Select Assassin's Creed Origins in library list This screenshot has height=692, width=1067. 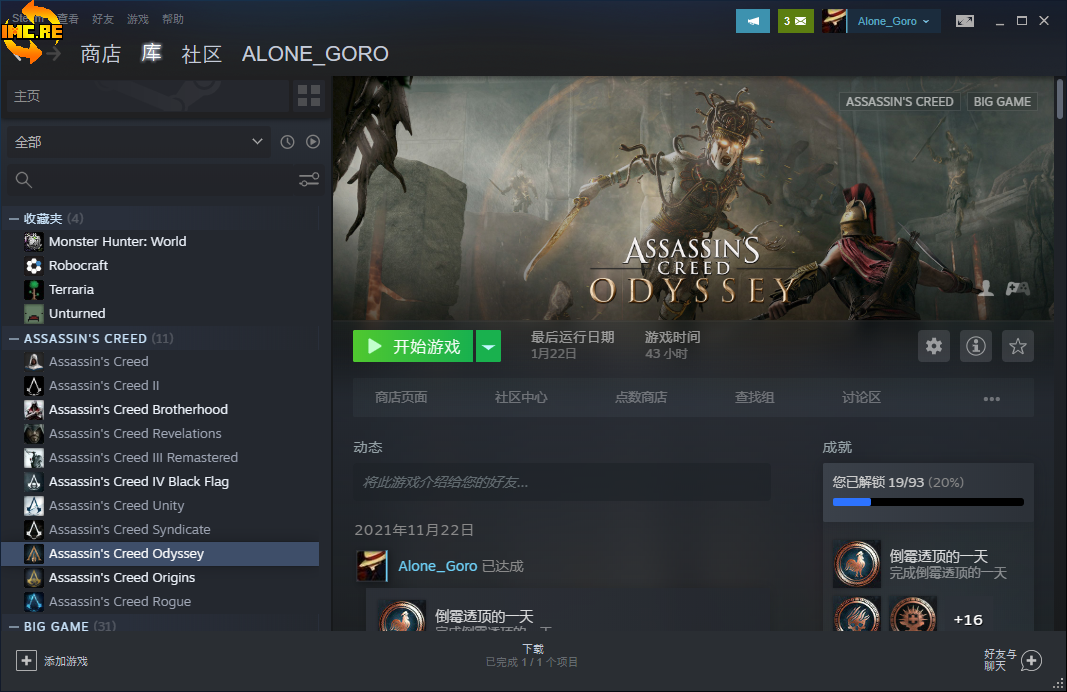(121, 578)
